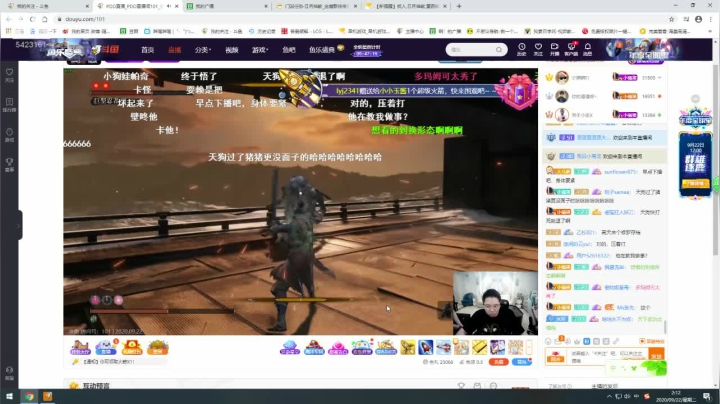
Task: Open the customer service headset icon in sidebar
Action: [9, 370]
